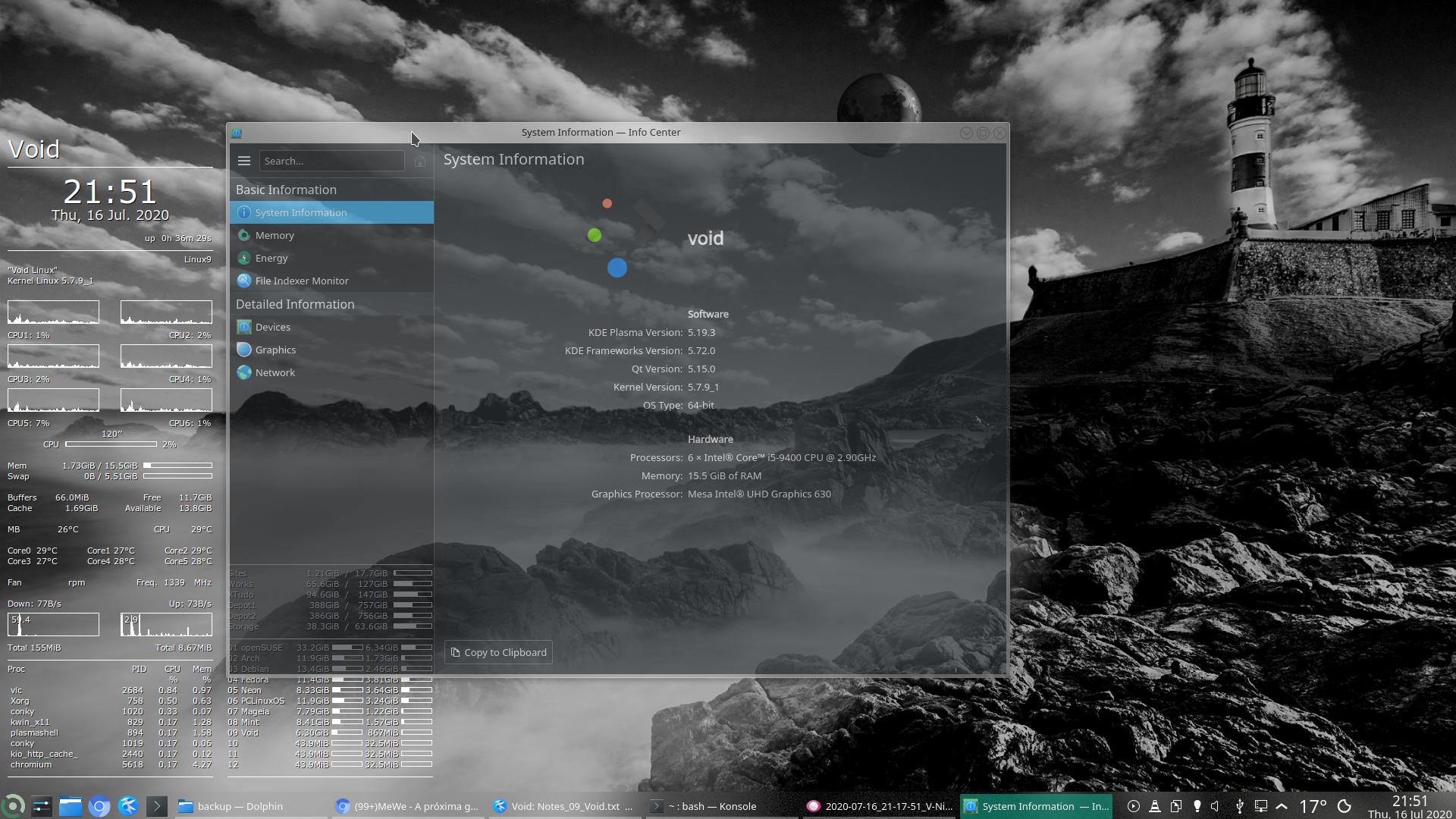Viewport: 1456px width, 819px height.
Task: Focus the Search input field
Action: (331, 161)
